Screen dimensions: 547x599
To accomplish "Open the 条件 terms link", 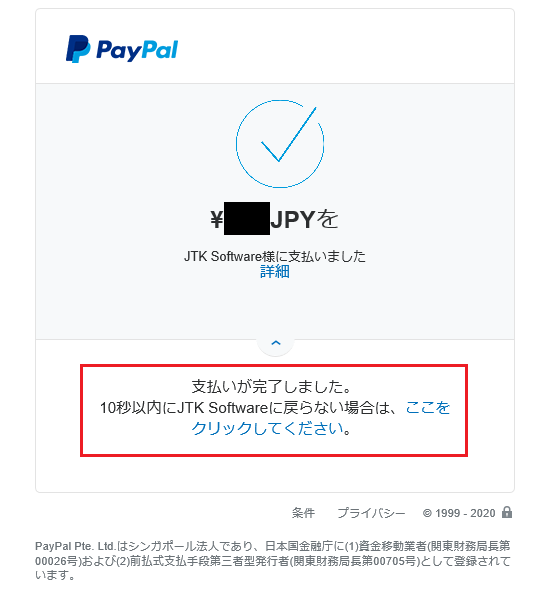I will coord(303,513).
